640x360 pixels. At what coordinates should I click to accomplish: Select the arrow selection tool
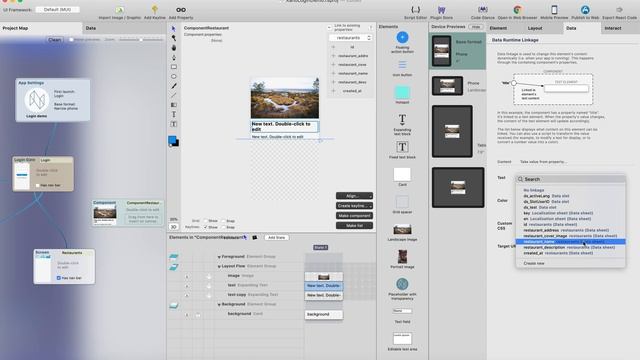click(173, 29)
